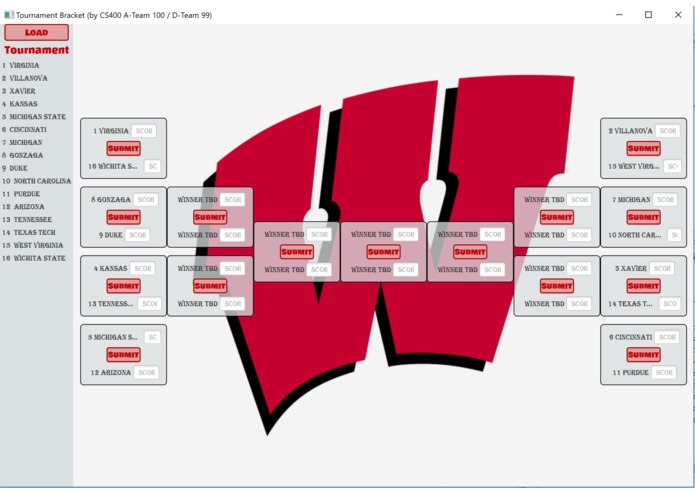Focus the score field for 8 Gonzaga
This screenshot has height=494, width=695.
pos(146,199)
